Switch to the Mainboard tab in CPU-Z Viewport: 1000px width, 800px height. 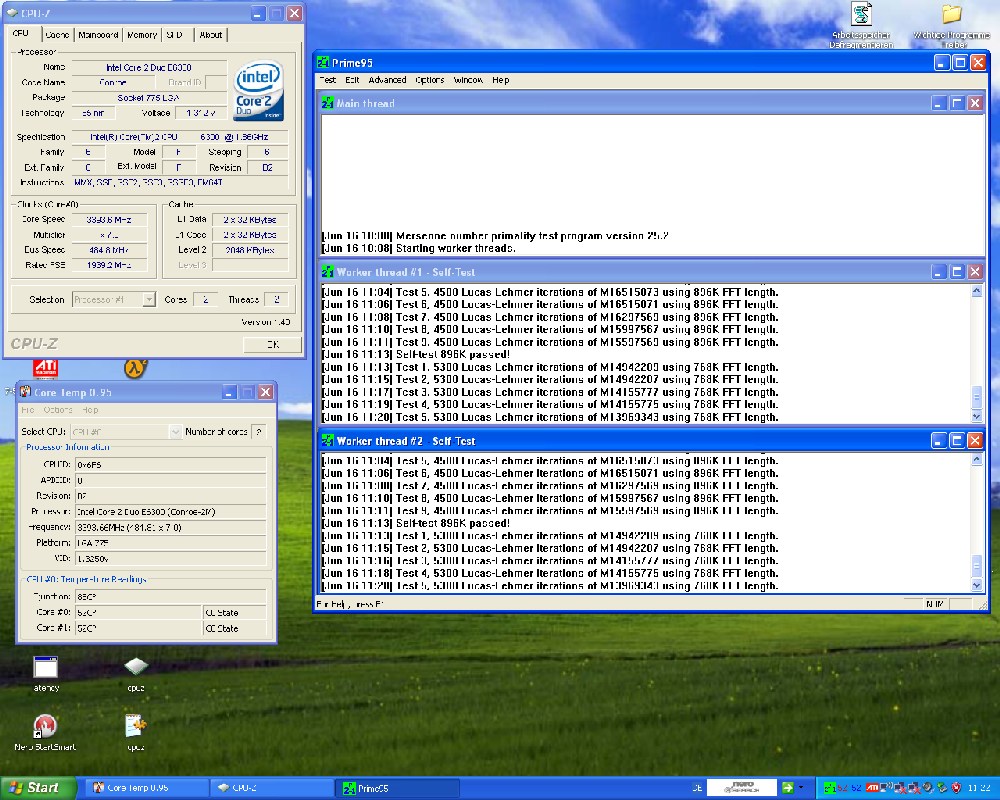click(x=98, y=35)
